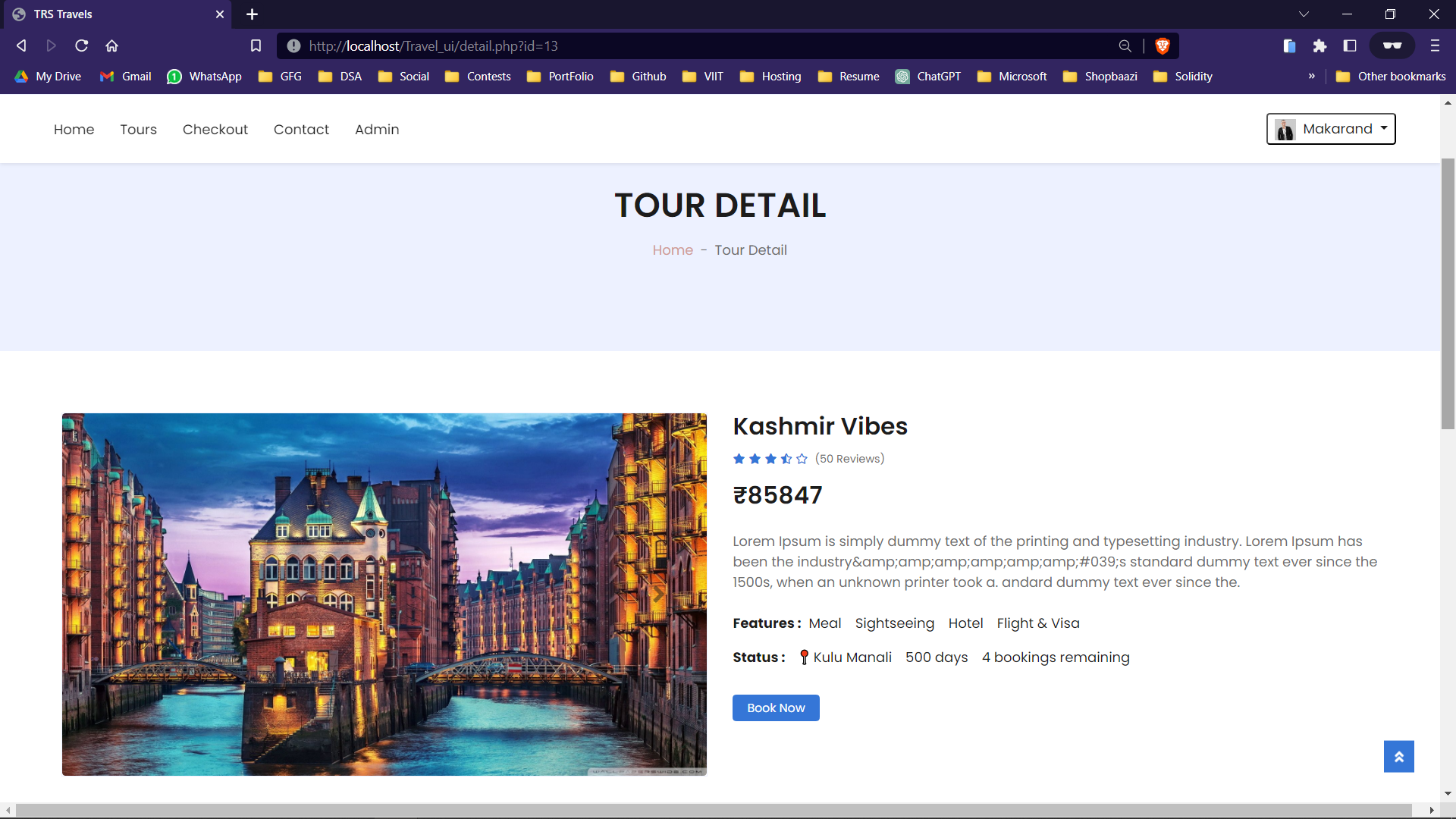Click the blue reader/wallet extension icon
This screenshot has width=1456, height=819.
1289,45
